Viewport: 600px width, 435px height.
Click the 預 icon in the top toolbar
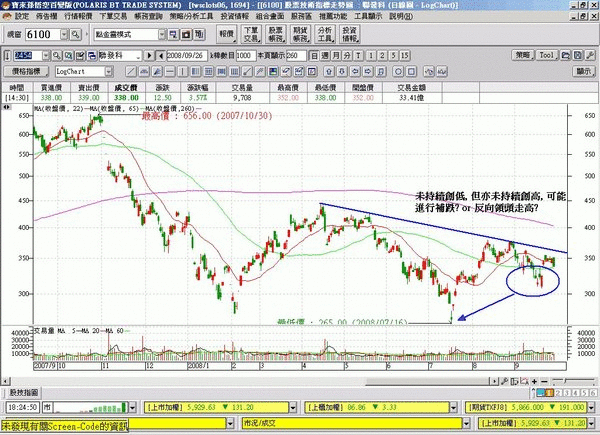click(199, 34)
